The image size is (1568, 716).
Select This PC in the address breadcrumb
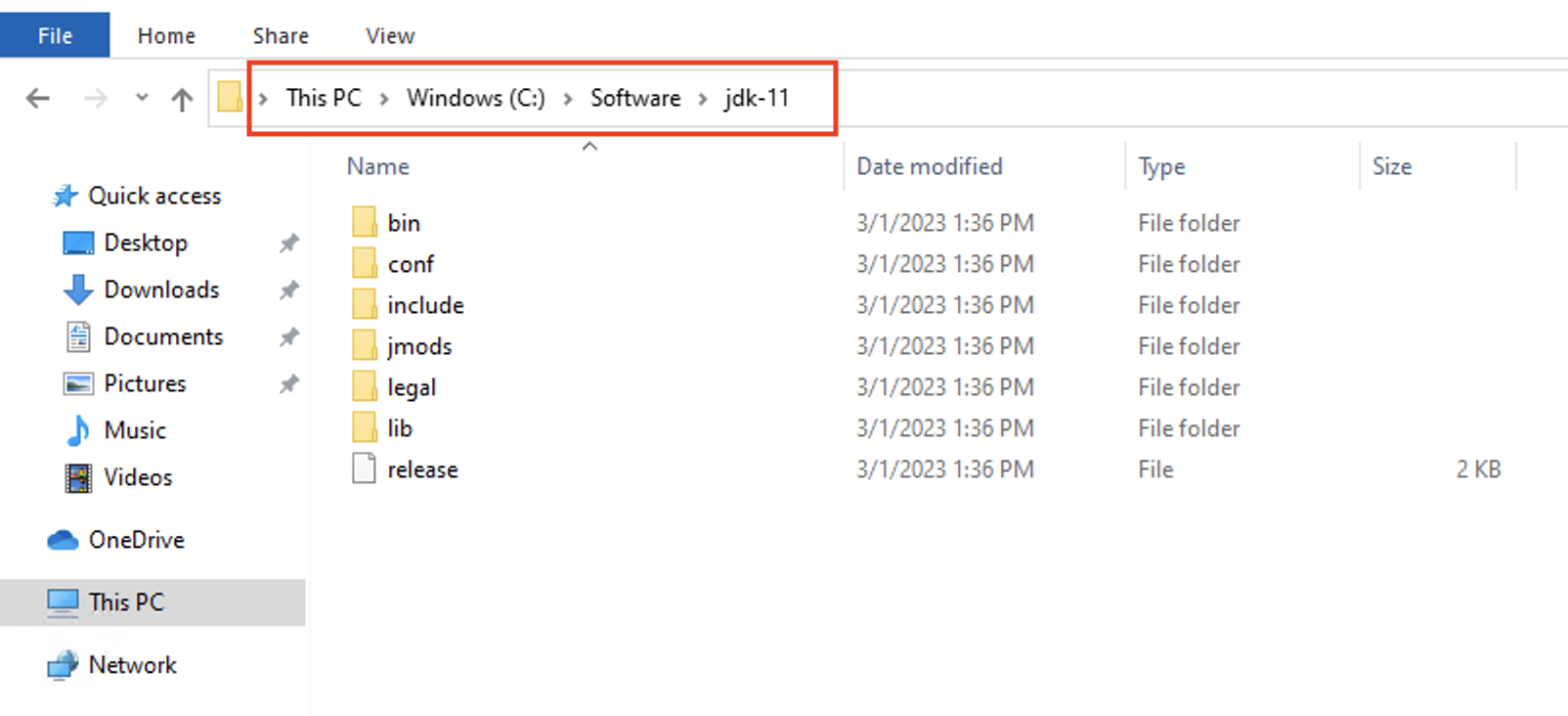(324, 98)
